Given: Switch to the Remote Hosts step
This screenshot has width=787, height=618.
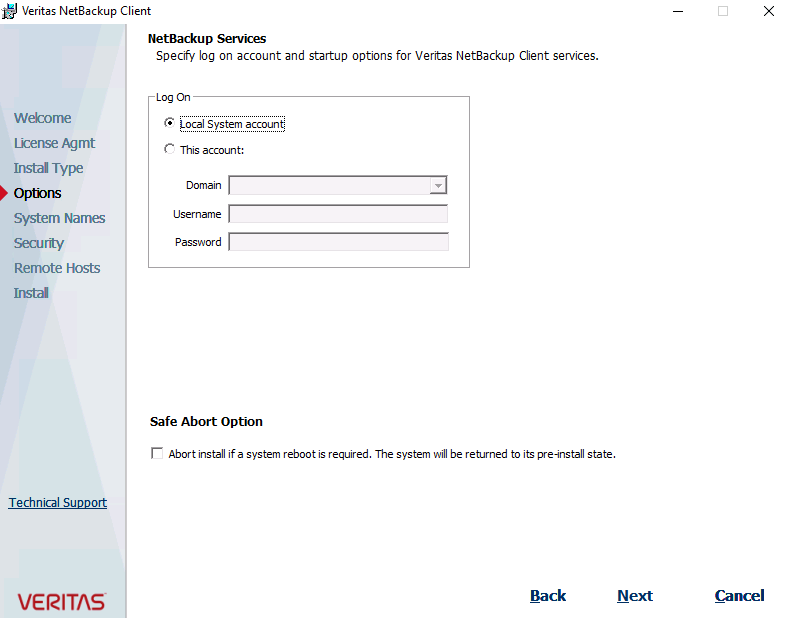Looking at the screenshot, I should [57, 268].
